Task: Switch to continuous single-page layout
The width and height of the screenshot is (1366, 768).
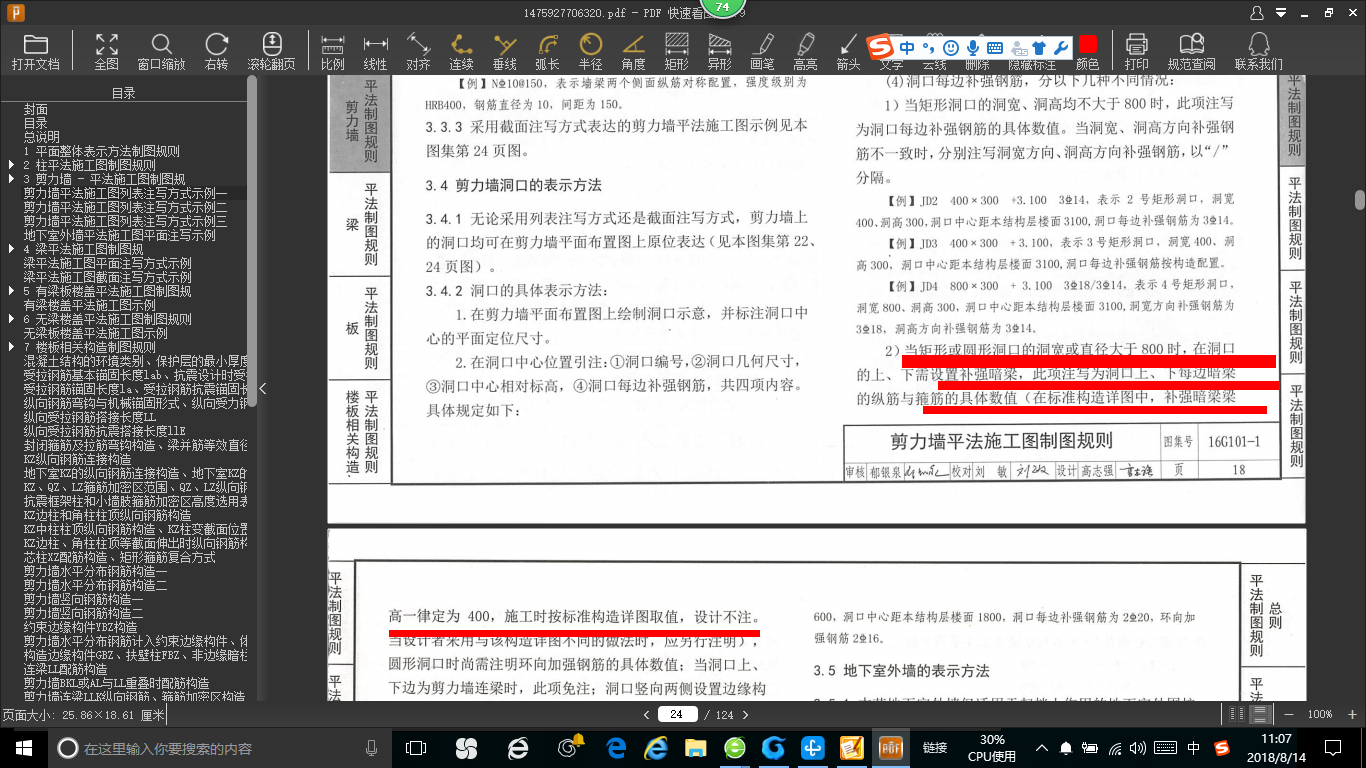Action: pos(1260,714)
